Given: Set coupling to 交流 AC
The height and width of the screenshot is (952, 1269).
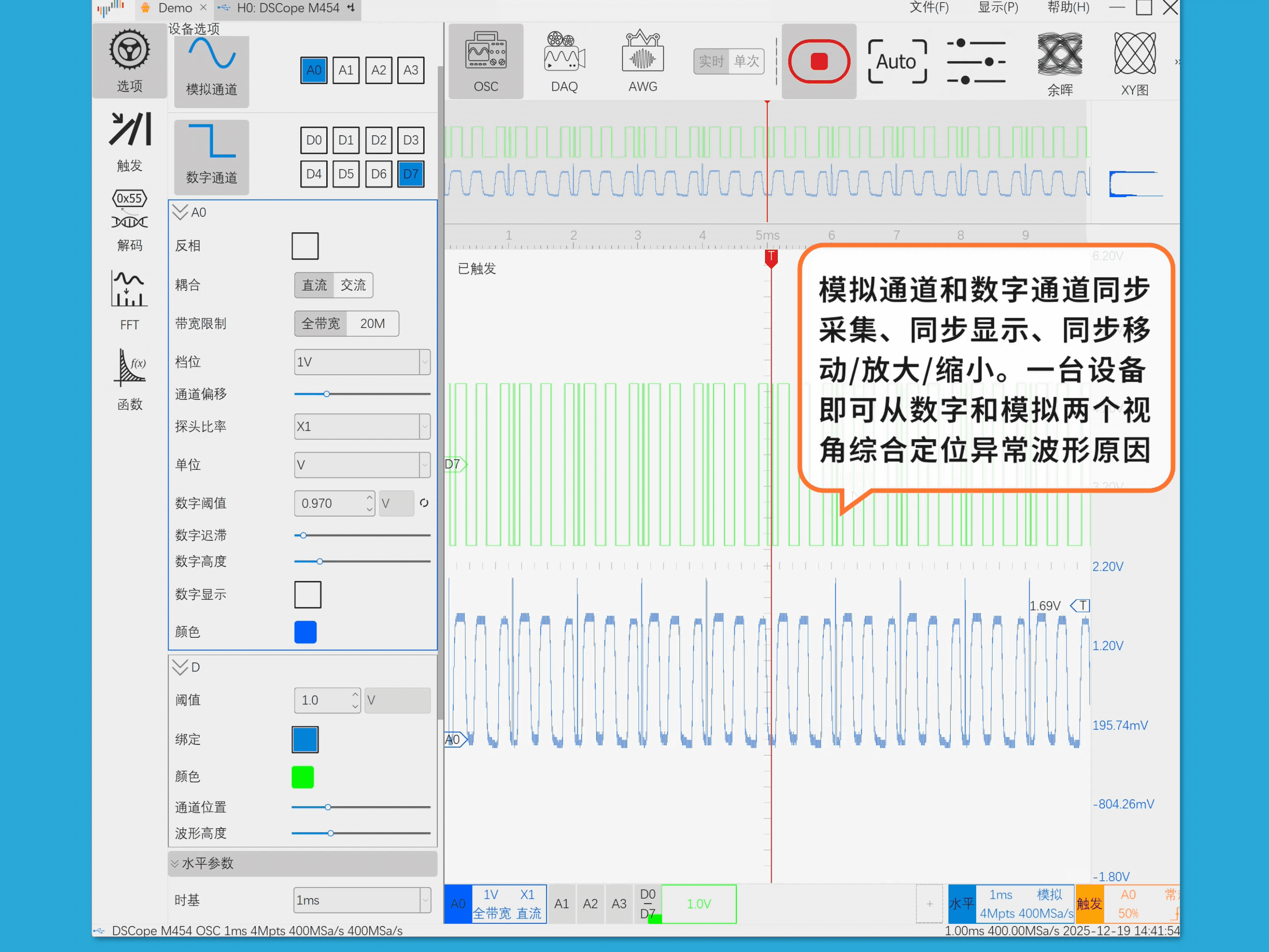Looking at the screenshot, I should (353, 285).
